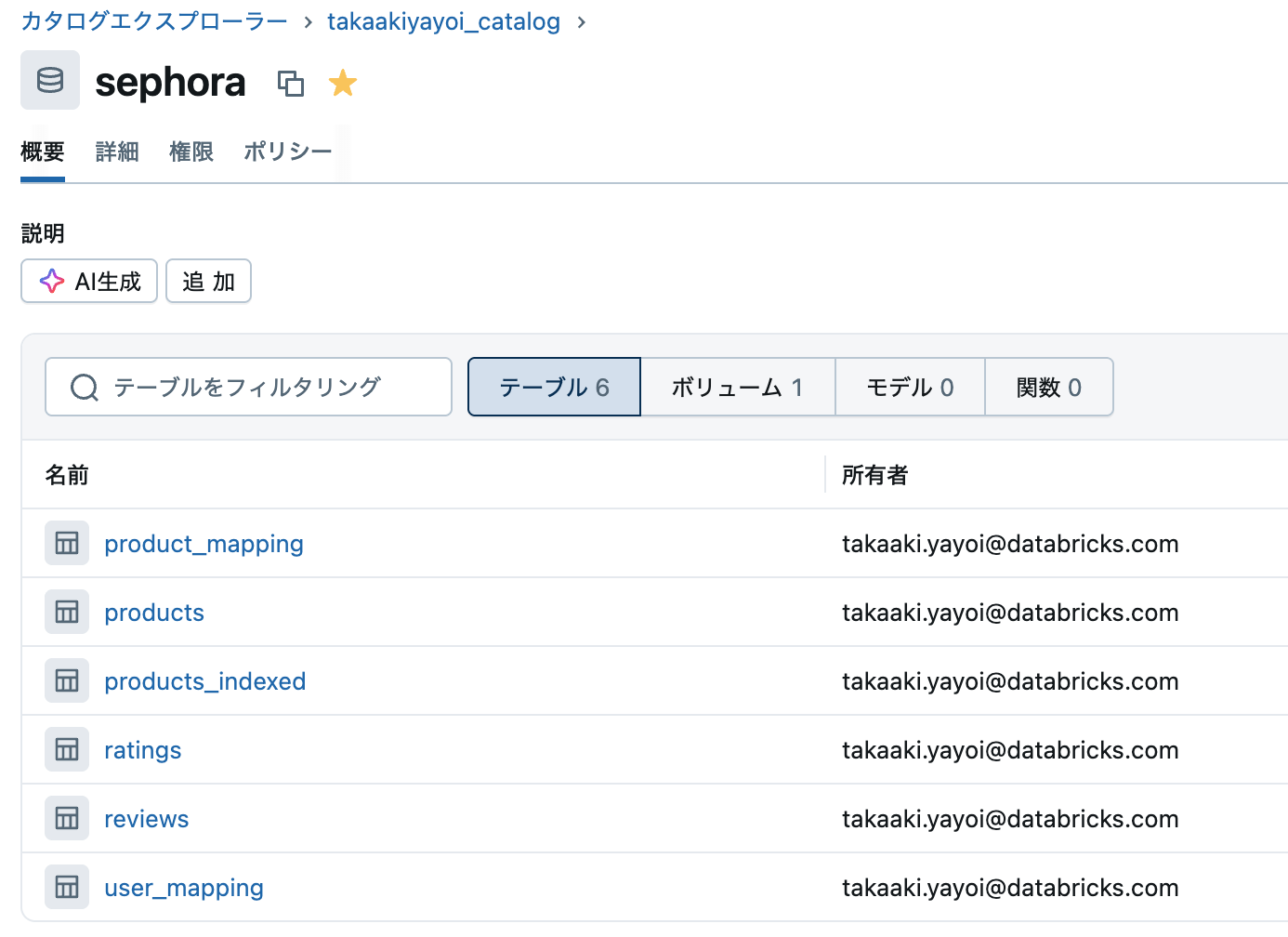
Task: Copy the schema name using the copy icon
Action: click(x=292, y=83)
